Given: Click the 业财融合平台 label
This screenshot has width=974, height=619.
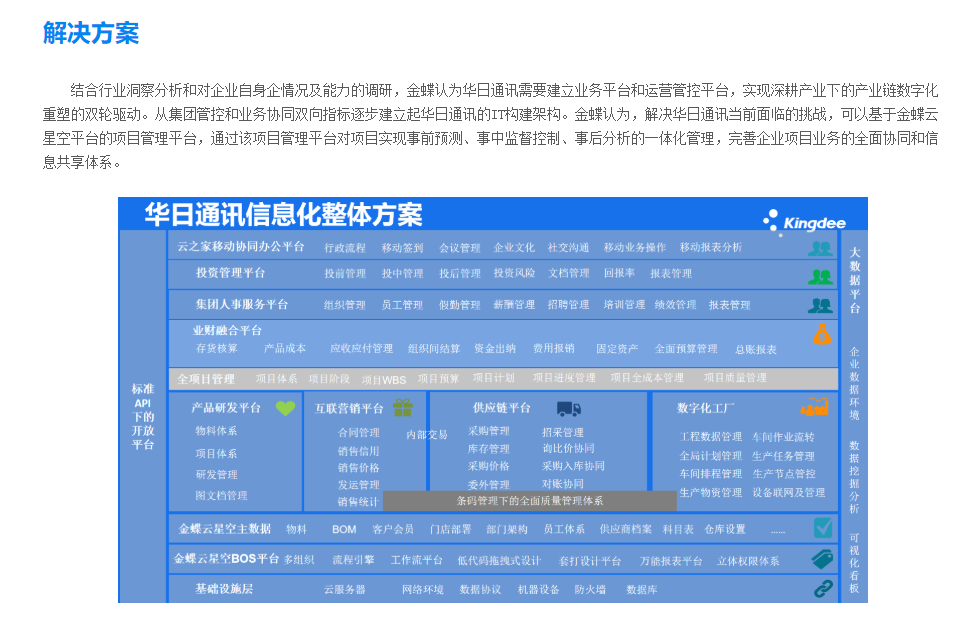Looking at the screenshot, I should point(227,330).
